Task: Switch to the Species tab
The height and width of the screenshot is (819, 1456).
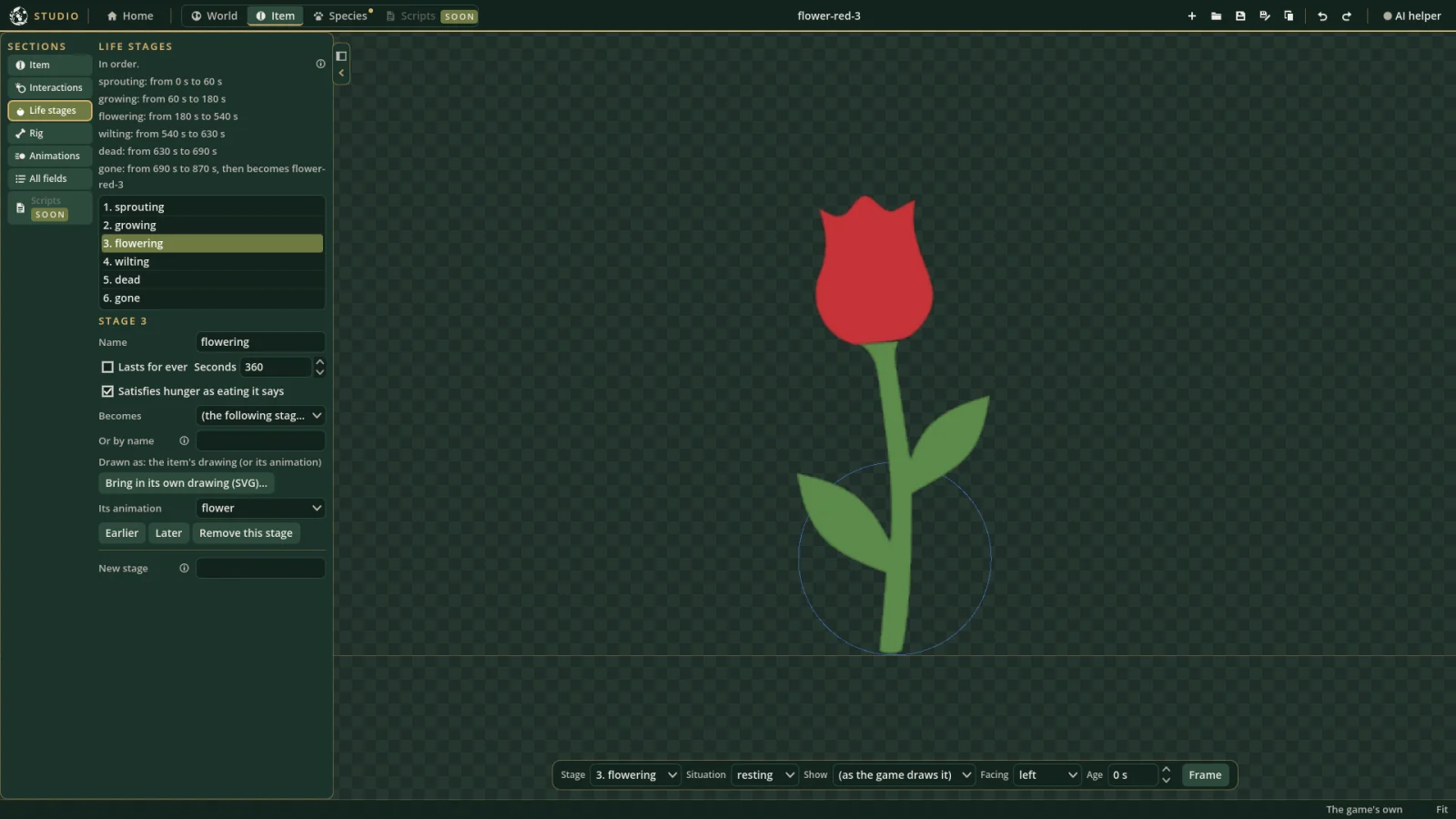Action: (341, 16)
